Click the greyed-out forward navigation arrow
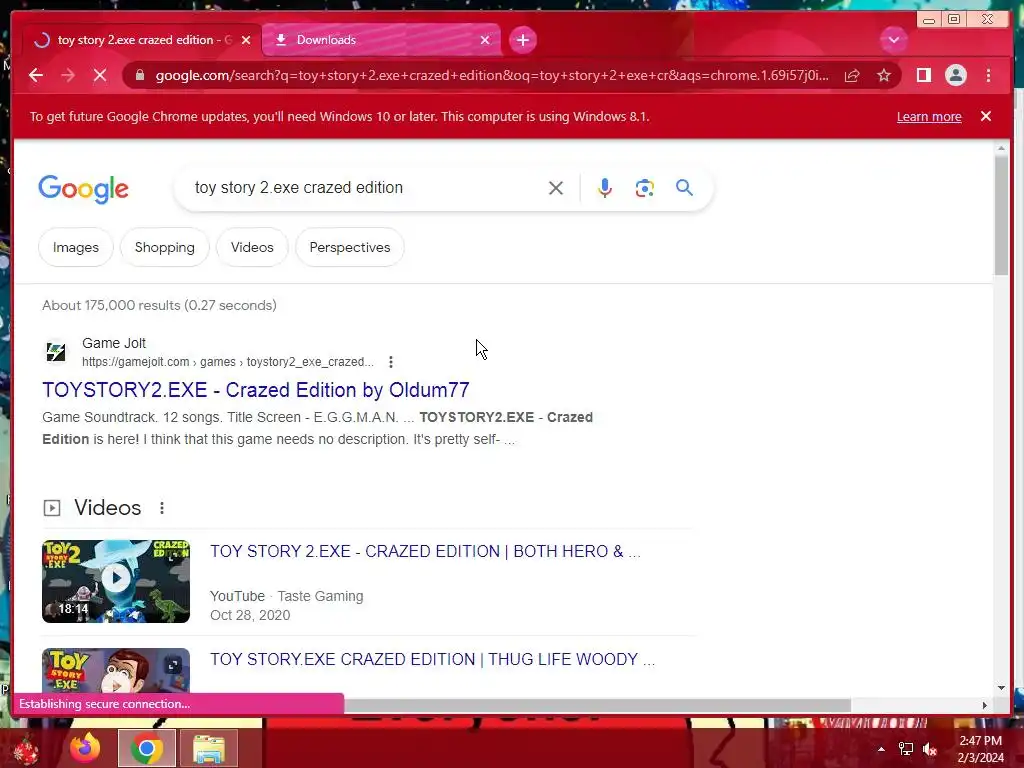This screenshot has width=1024, height=768. 68,76
